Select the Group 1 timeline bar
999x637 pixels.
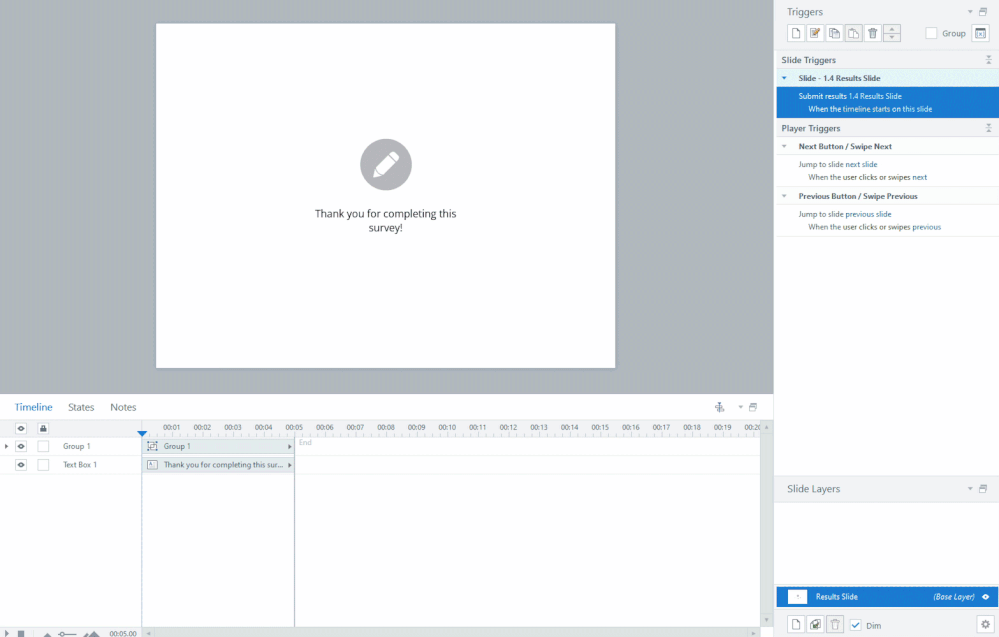coord(218,447)
